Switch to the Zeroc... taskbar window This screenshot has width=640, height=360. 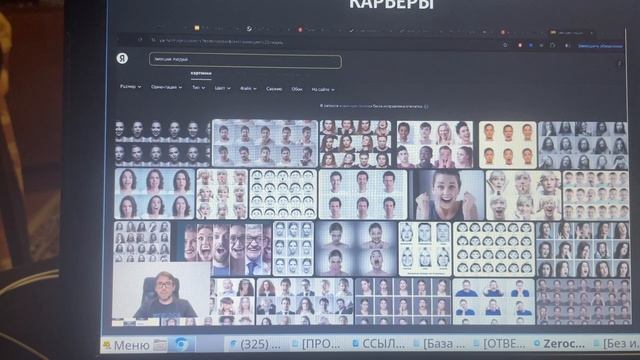[559, 344]
